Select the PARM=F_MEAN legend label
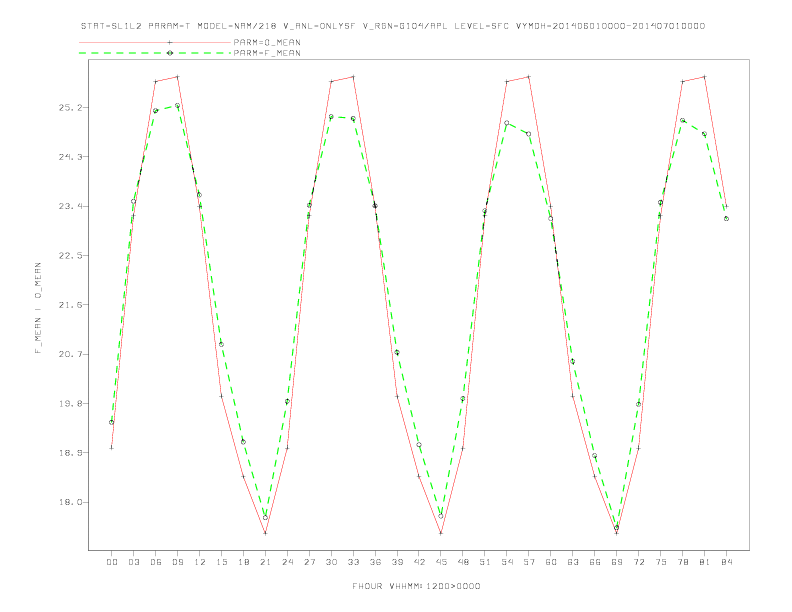Image resolution: width=792 pixels, height=612 pixels. click(x=267, y=53)
